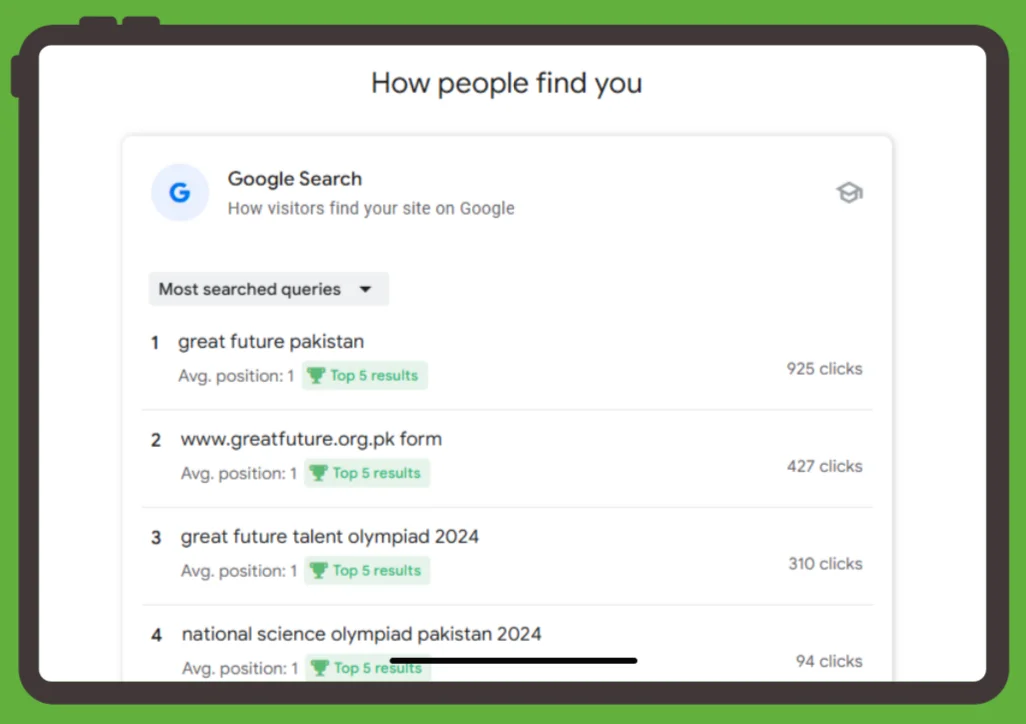
Task: Click trophy icon under national science olympiad
Action: [320, 668]
